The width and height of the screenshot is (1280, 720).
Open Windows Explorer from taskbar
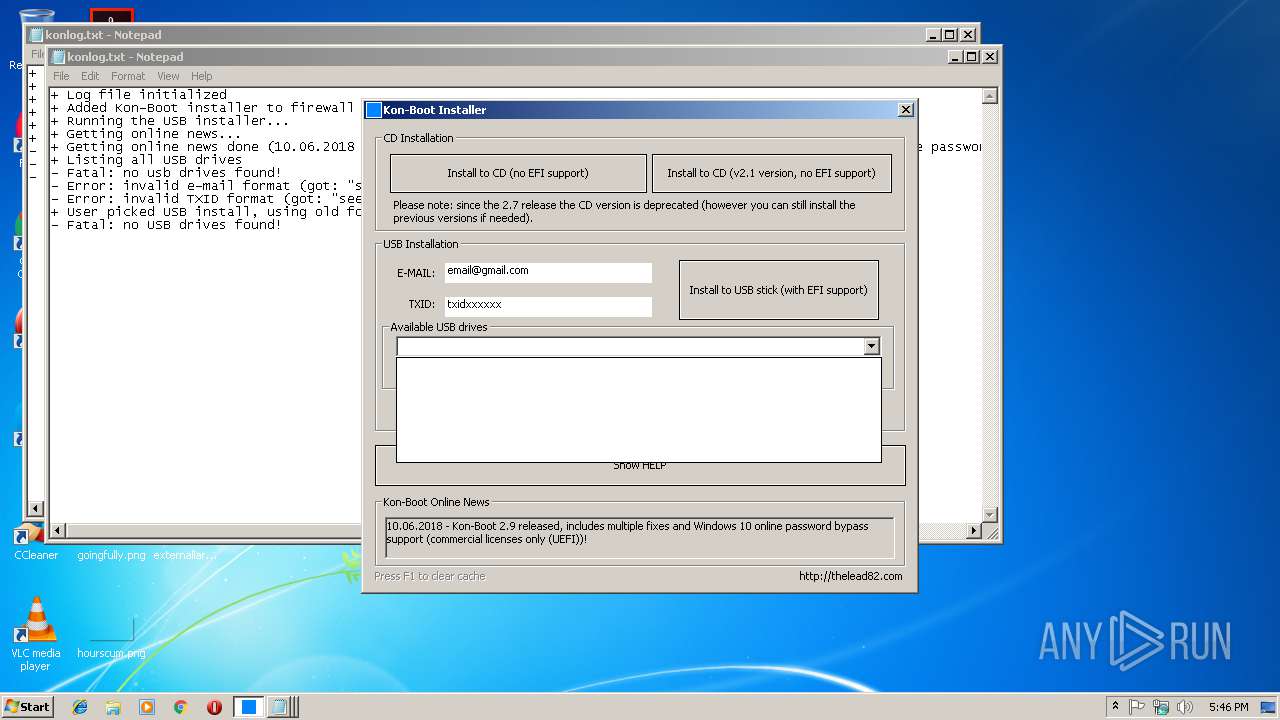[113, 707]
